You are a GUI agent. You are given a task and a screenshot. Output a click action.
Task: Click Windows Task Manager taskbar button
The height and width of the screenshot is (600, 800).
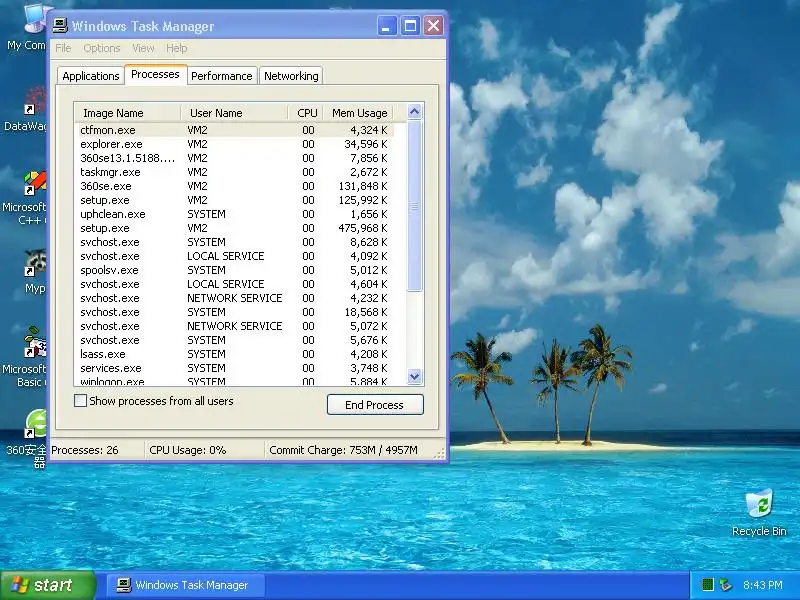(x=186, y=585)
